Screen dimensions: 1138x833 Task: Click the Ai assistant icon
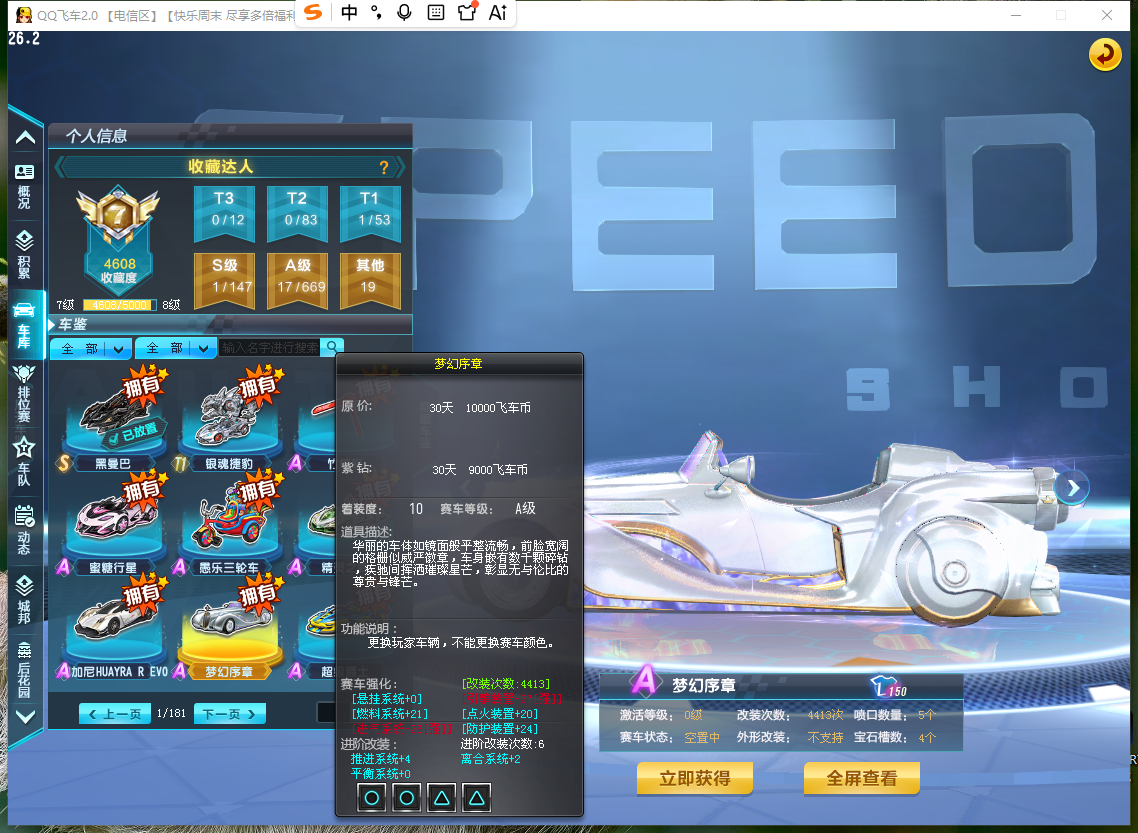click(x=498, y=12)
